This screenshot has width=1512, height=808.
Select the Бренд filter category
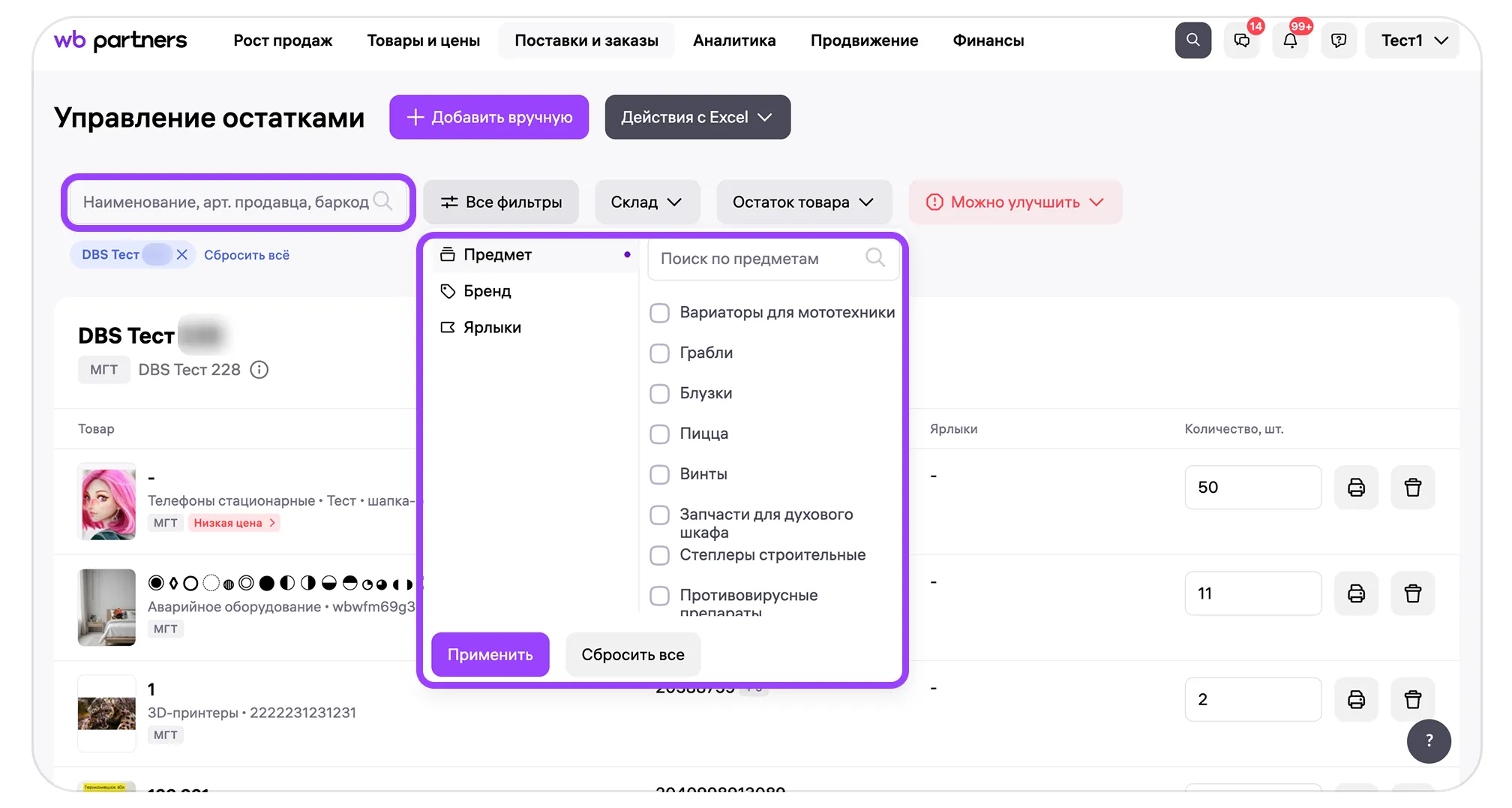coord(487,291)
